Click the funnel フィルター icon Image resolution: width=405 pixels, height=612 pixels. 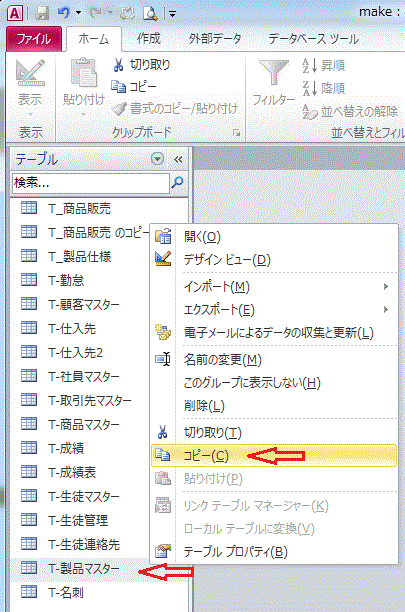point(274,73)
